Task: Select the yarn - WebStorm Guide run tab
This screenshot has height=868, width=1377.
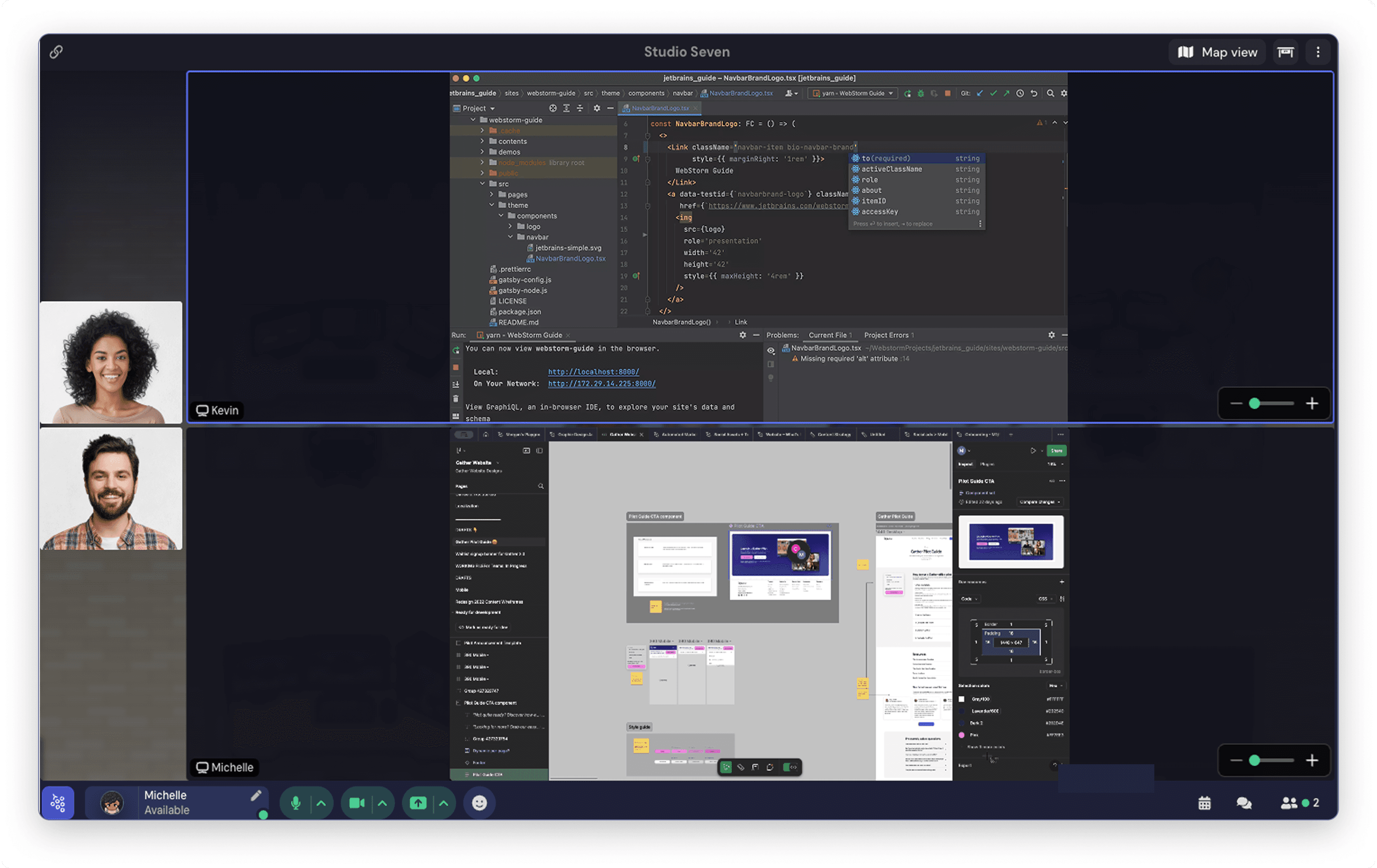Action: click(x=524, y=335)
